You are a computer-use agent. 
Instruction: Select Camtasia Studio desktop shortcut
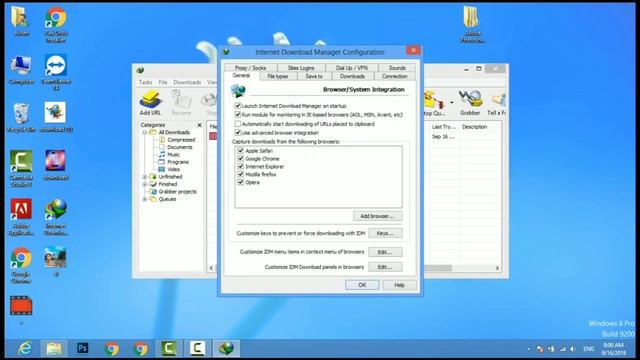pyautogui.click(x=21, y=169)
